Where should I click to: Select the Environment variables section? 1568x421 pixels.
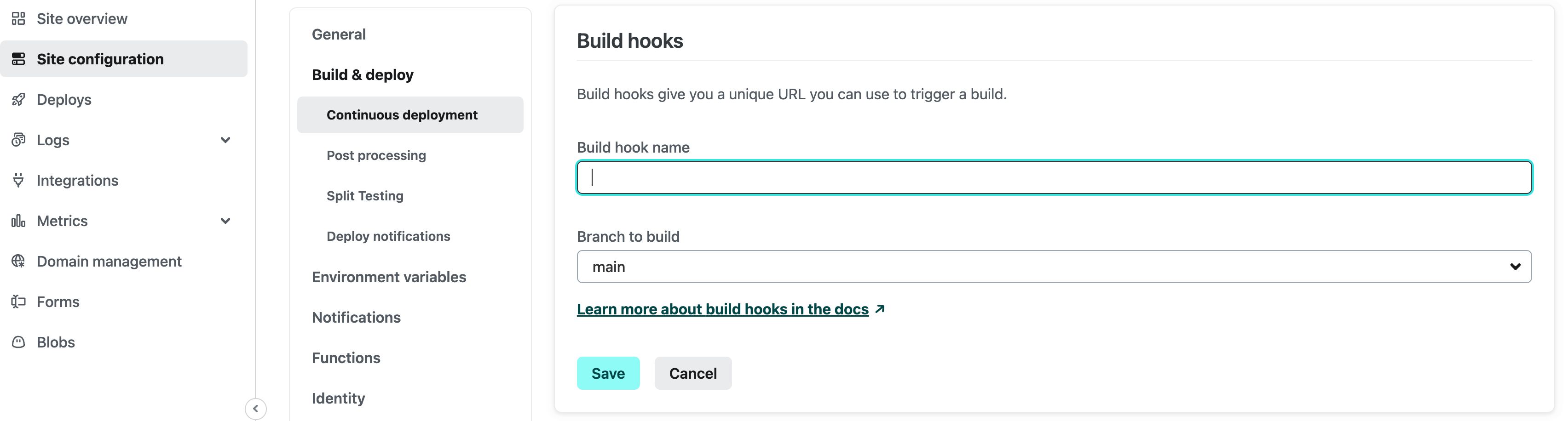point(389,276)
